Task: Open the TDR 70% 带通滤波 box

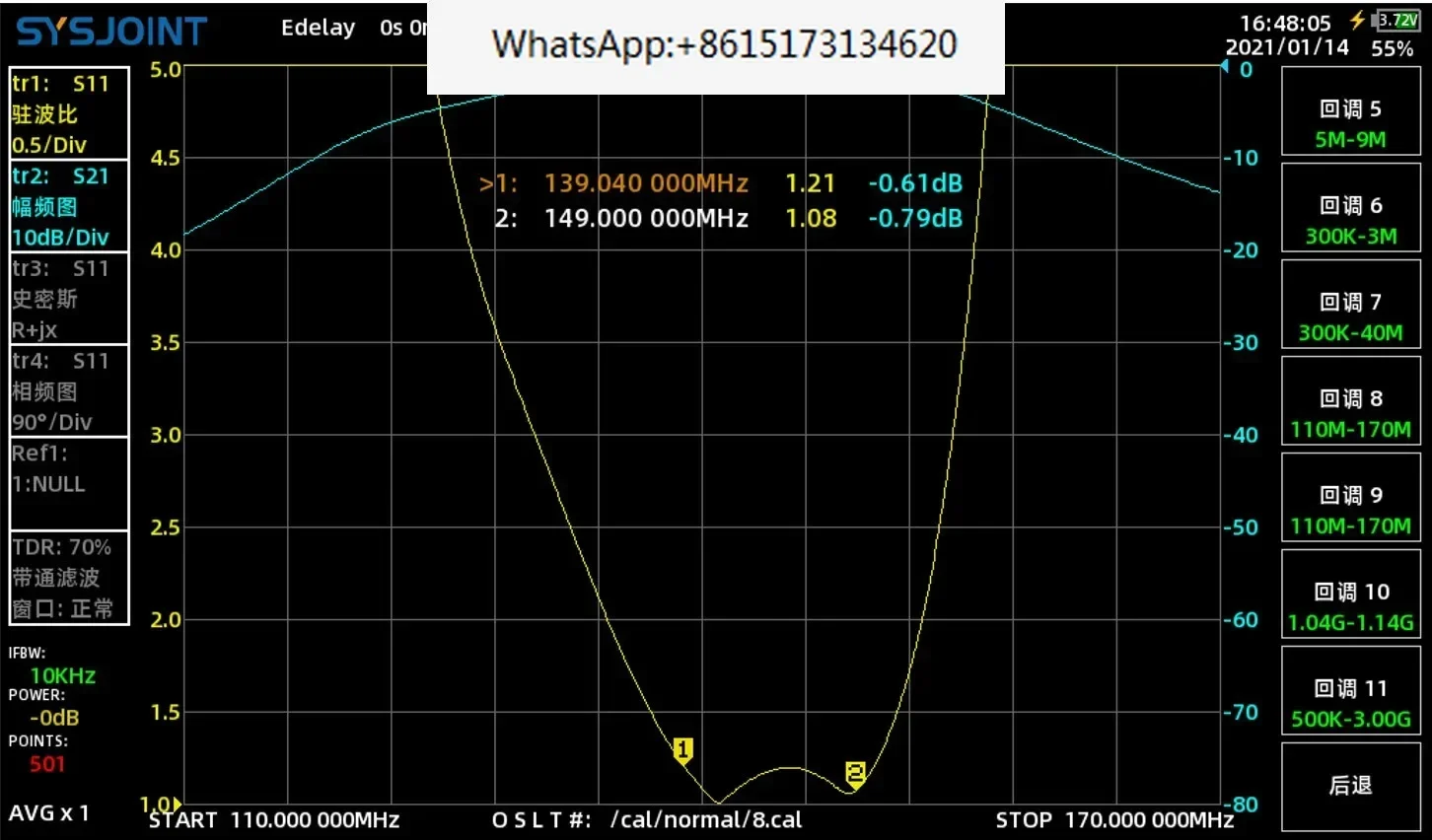Action: pos(69,578)
